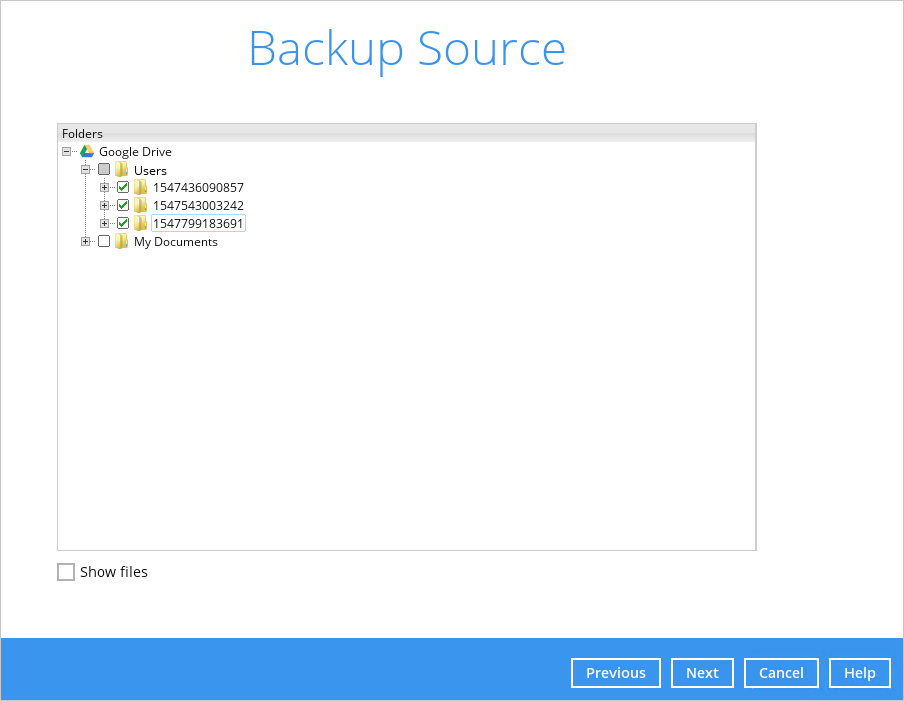This screenshot has height=701, width=904.
Task: Click folder icon beside 1547436090857
Action: [x=140, y=187]
